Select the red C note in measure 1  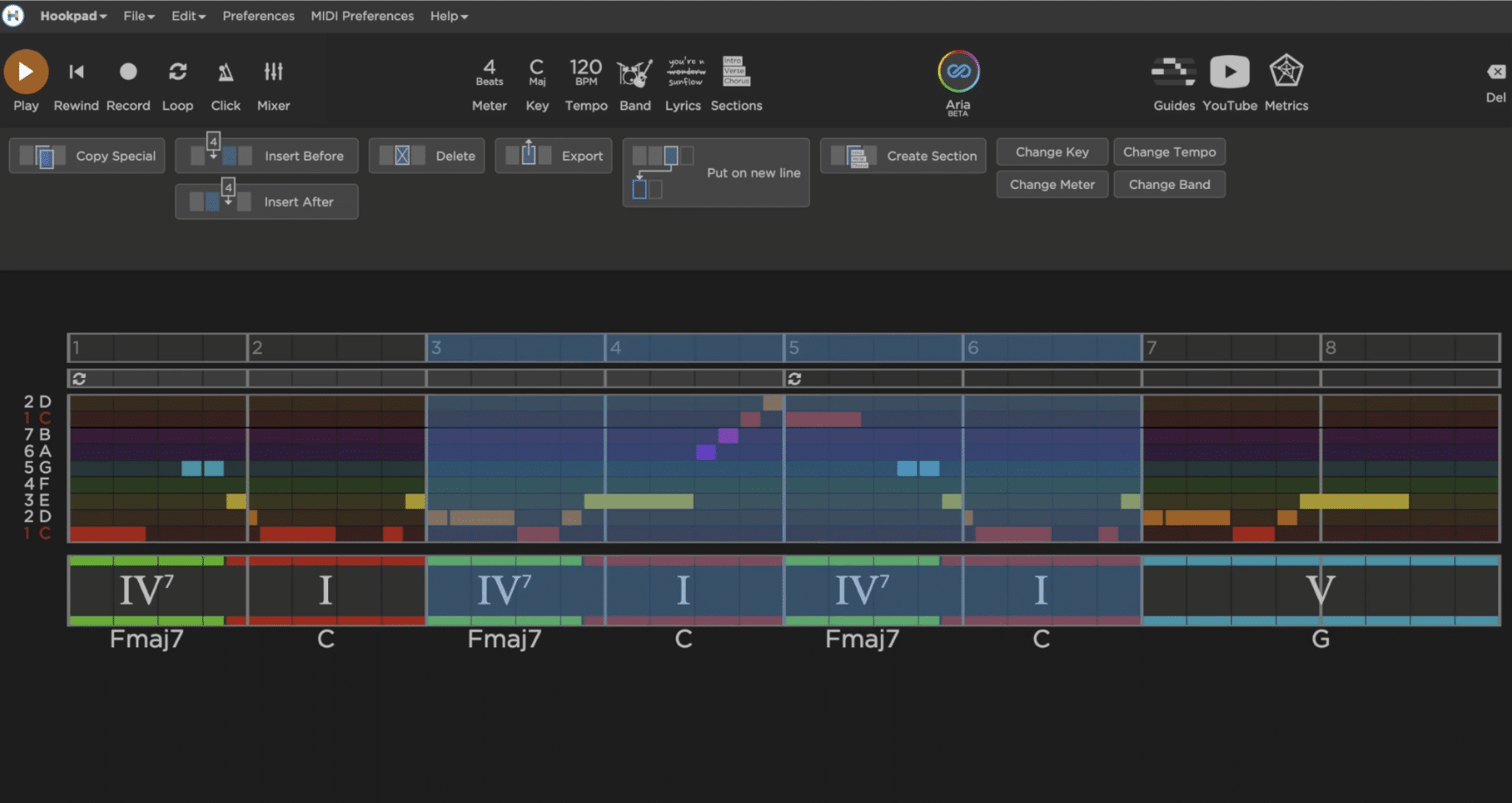(x=108, y=534)
